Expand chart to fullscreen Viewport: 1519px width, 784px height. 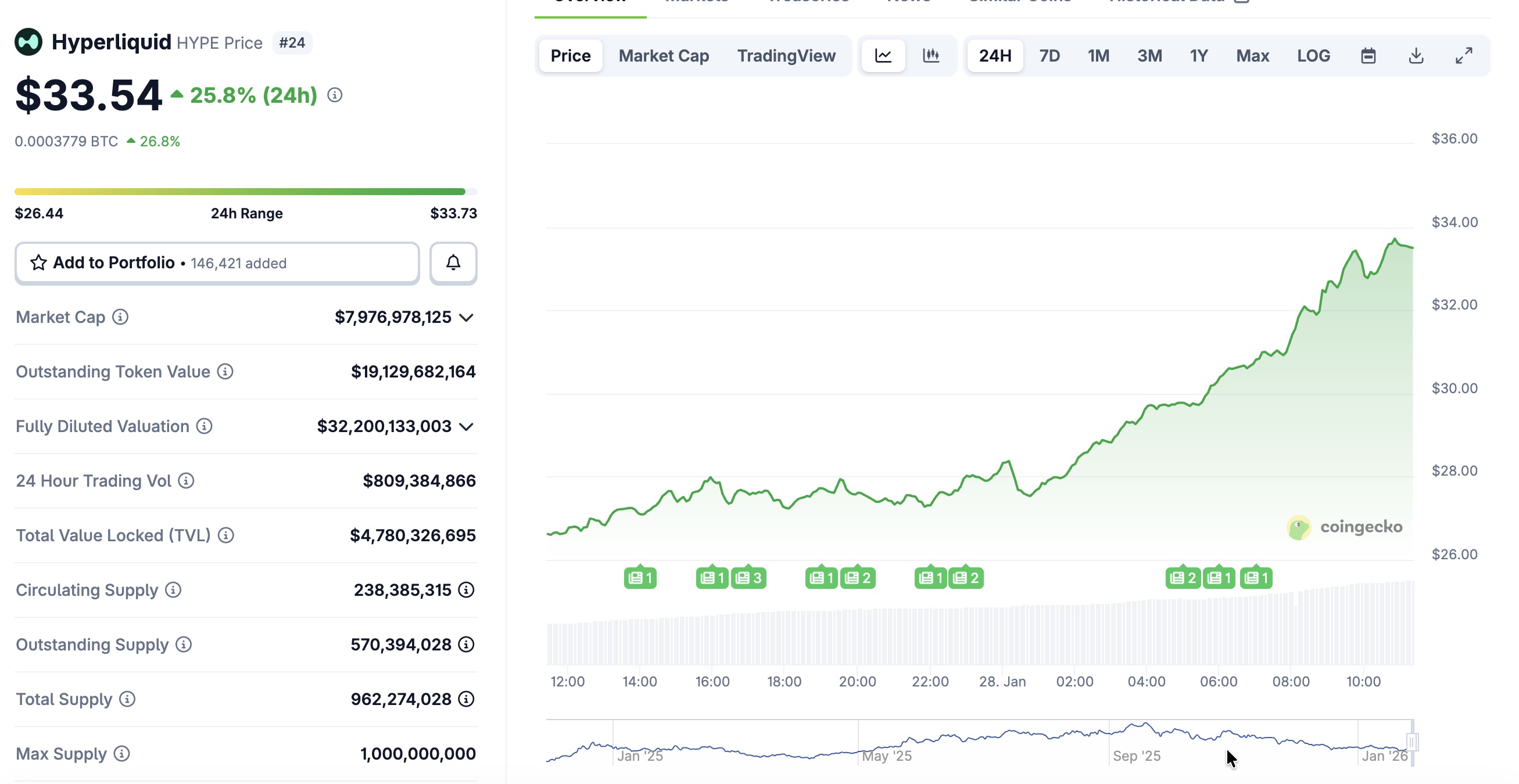click(x=1464, y=55)
